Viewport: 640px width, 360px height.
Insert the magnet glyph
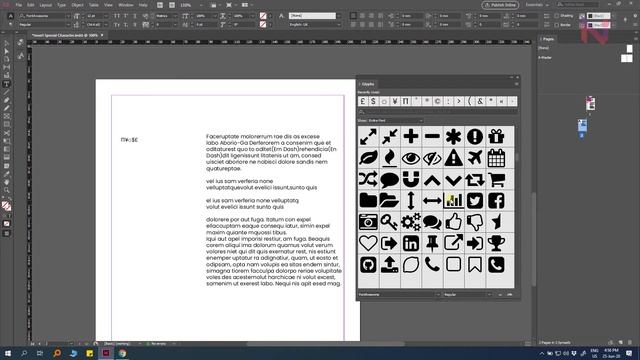click(x=411, y=179)
